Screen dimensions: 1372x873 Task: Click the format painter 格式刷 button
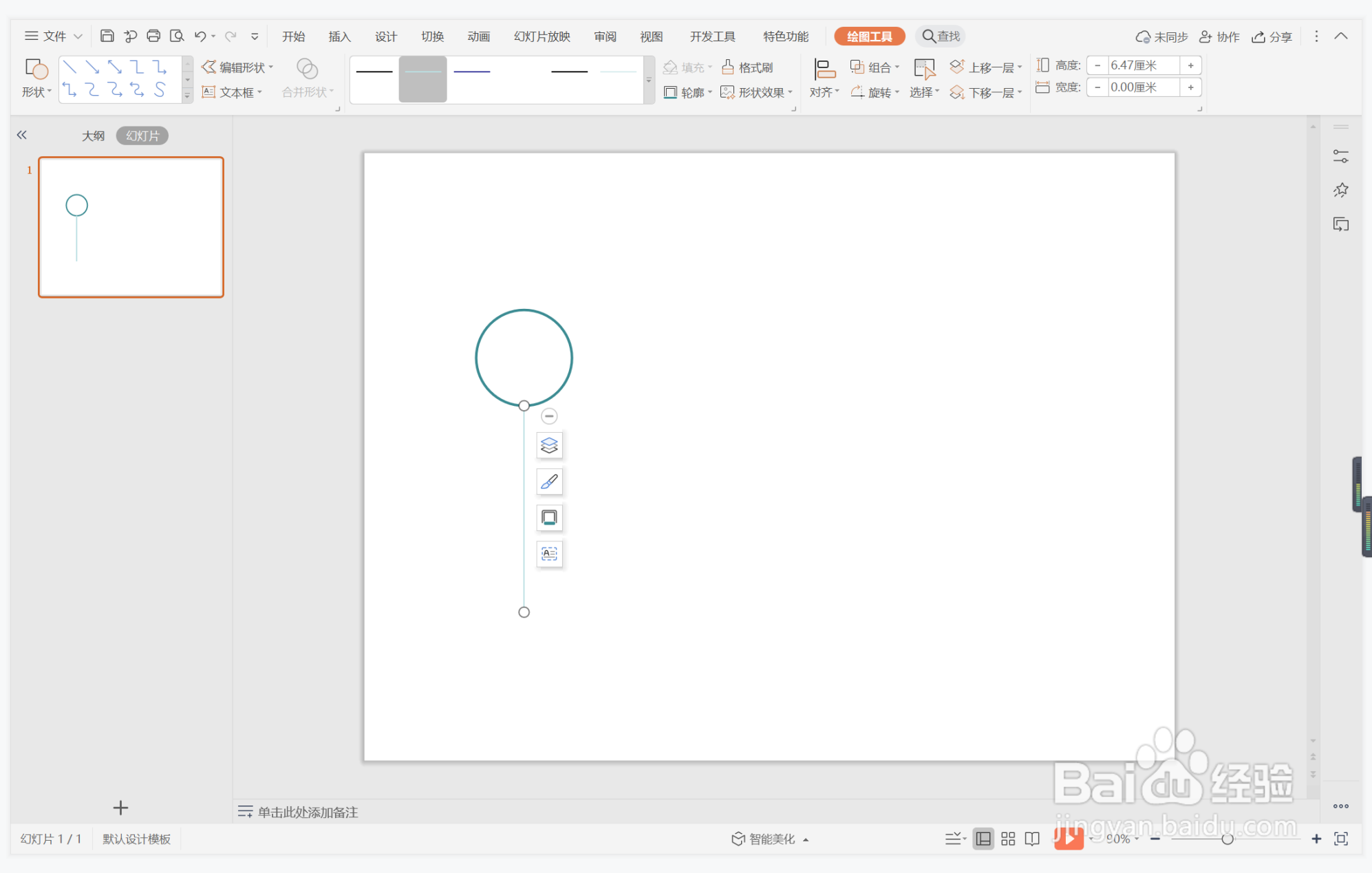tap(747, 67)
